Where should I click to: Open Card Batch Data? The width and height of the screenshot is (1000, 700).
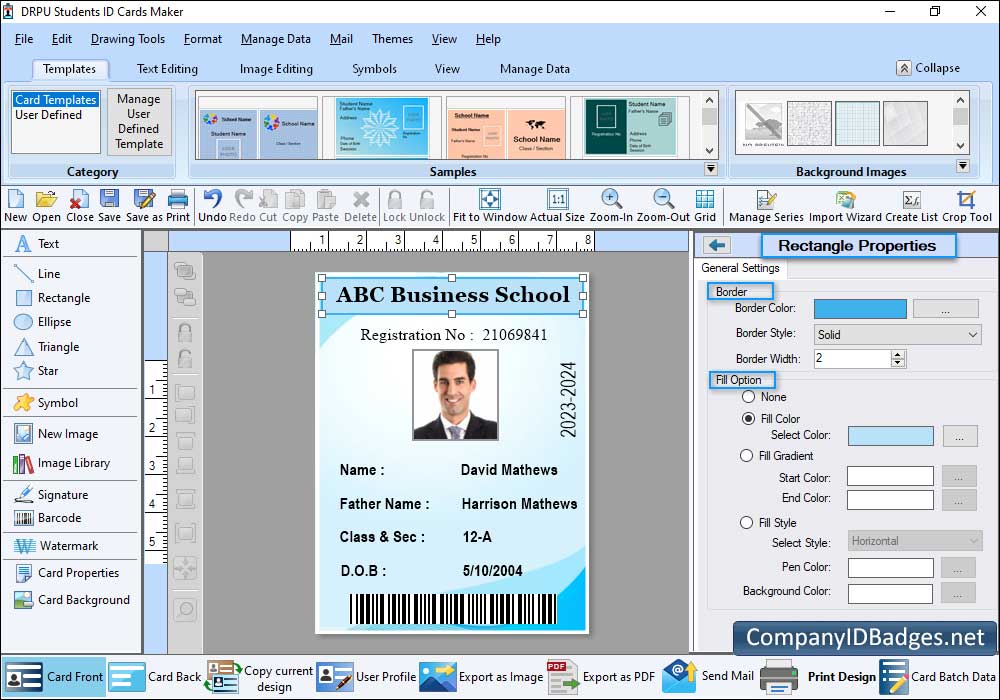pyautogui.click(x=938, y=676)
